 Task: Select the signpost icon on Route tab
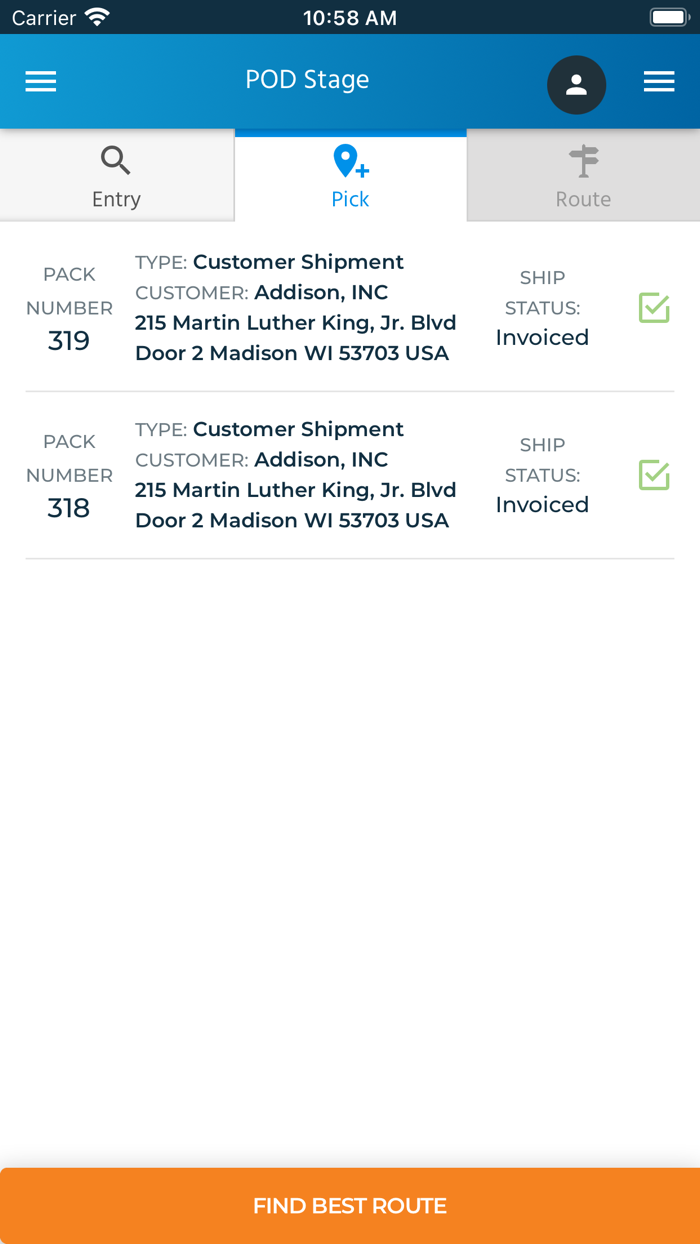pyautogui.click(x=583, y=160)
